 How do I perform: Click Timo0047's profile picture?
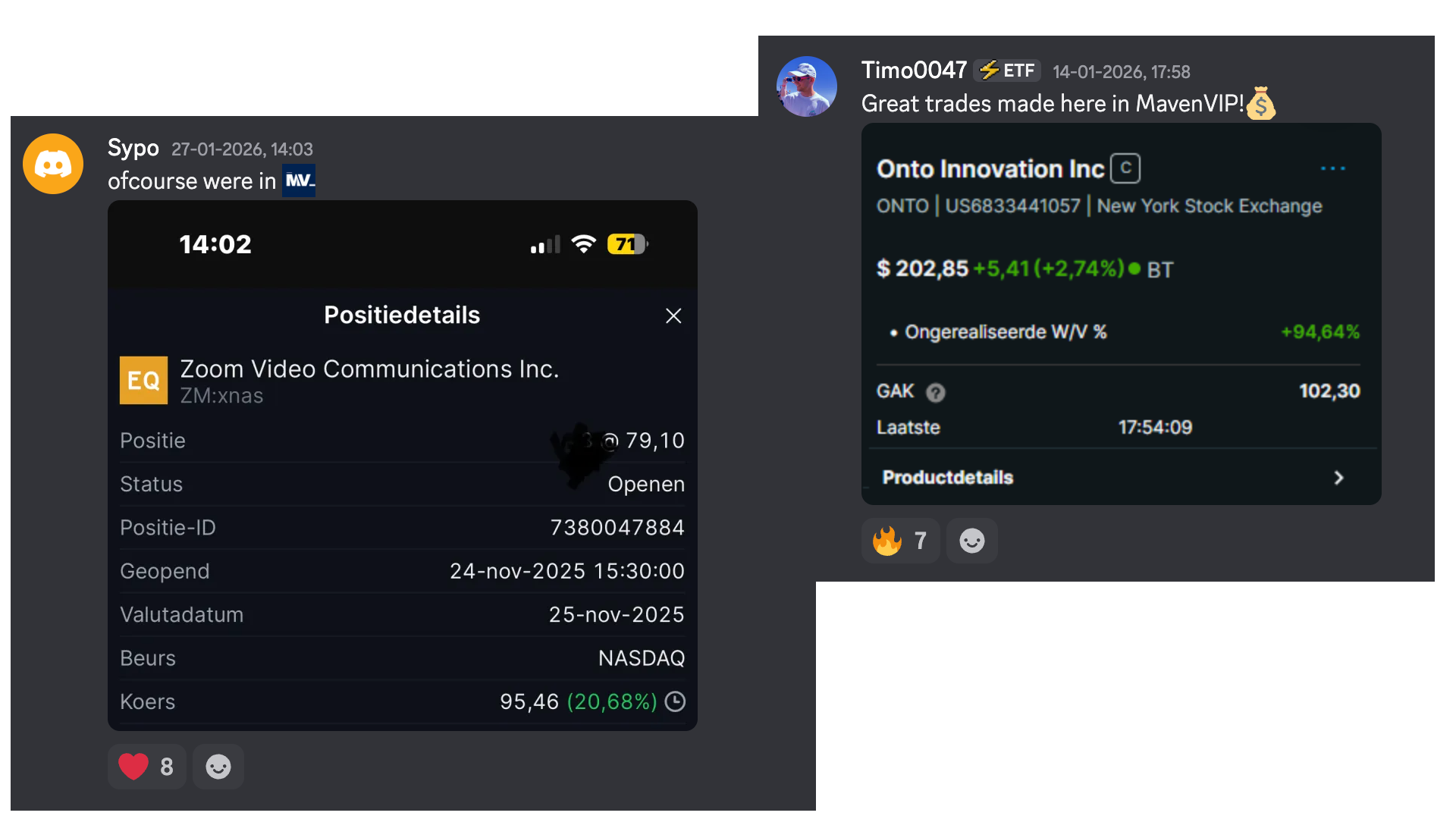coord(807,86)
